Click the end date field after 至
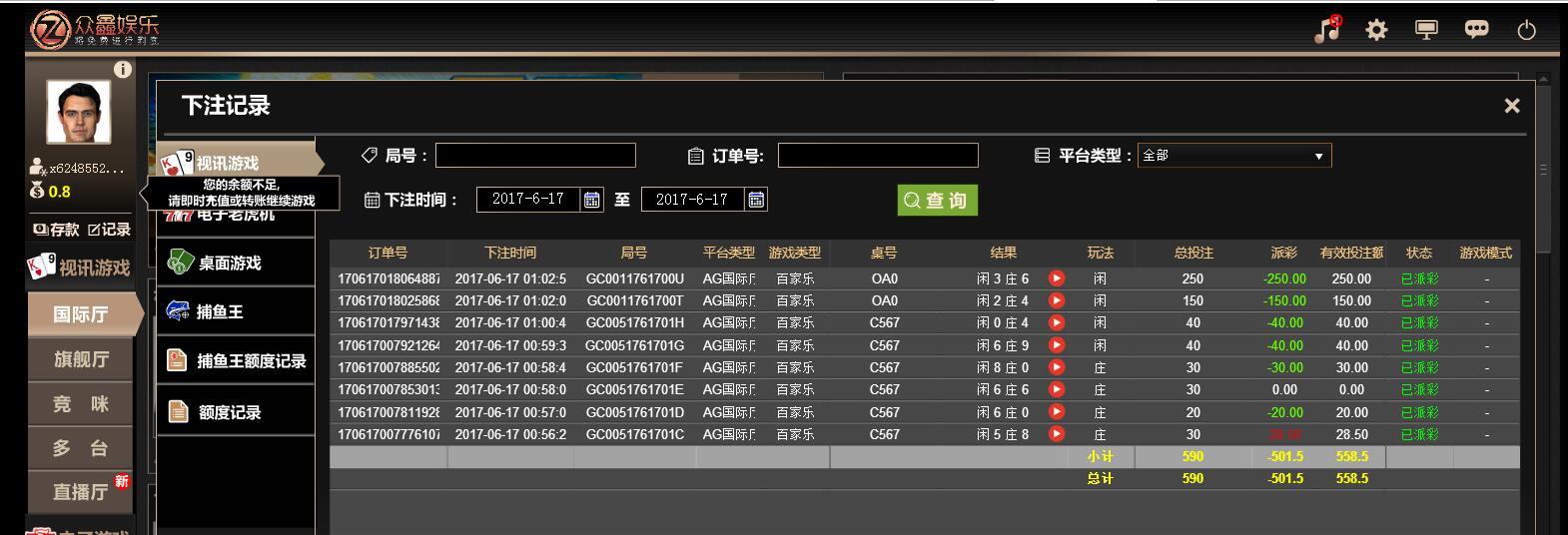Screen dimensions: 1568x535 (x=693, y=200)
